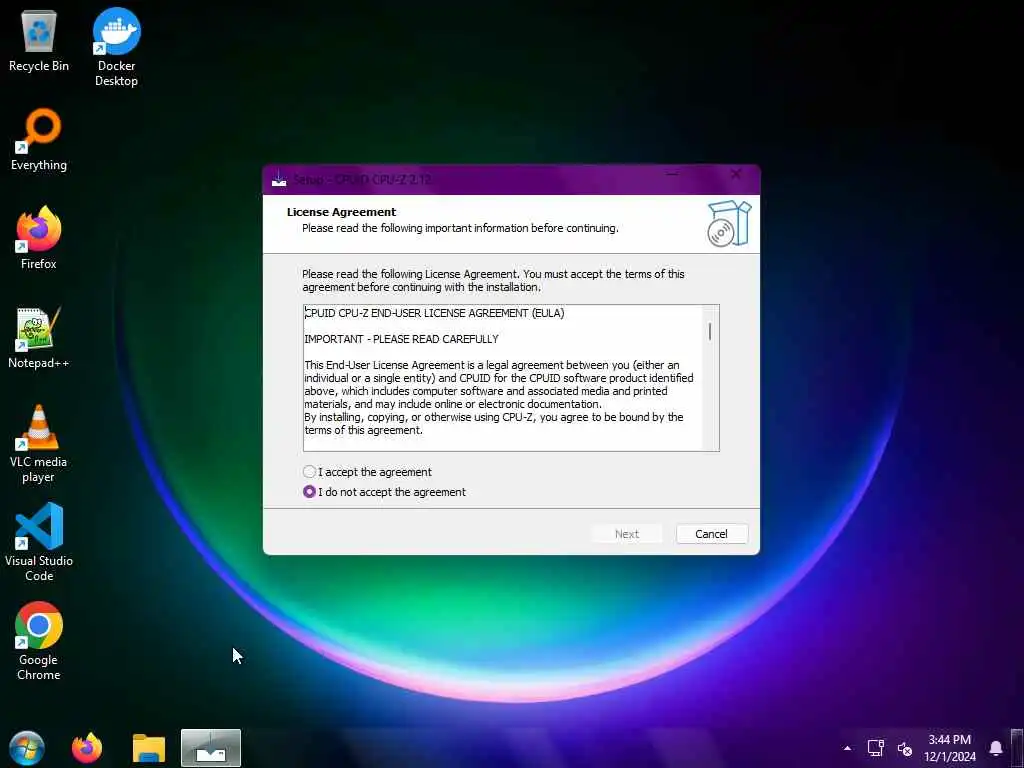Click the license text scrollbar thumb
The image size is (1024, 768).
(710, 331)
